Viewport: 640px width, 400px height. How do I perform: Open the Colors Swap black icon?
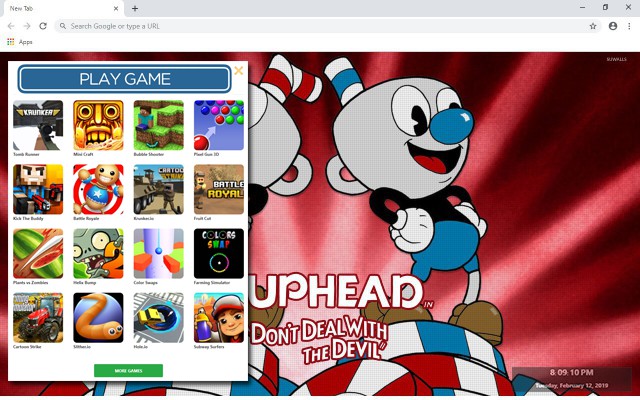(x=219, y=253)
